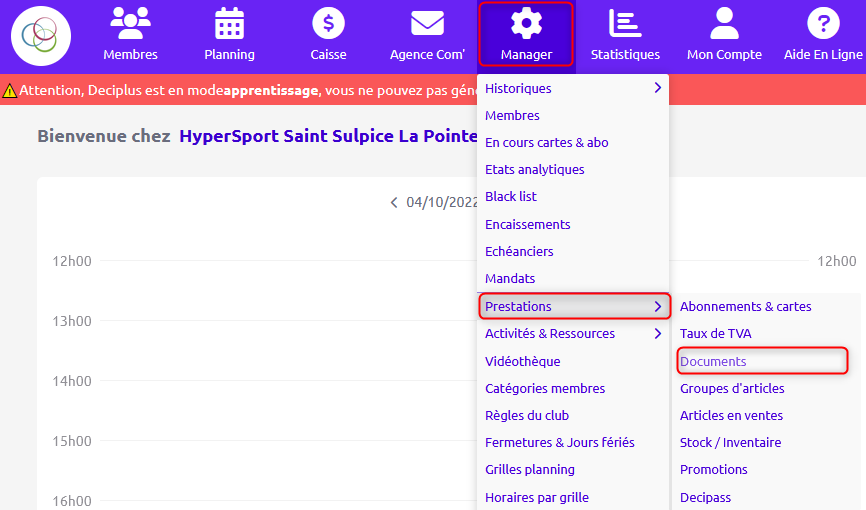Open the Aide En Ligne question icon

click(823, 23)
